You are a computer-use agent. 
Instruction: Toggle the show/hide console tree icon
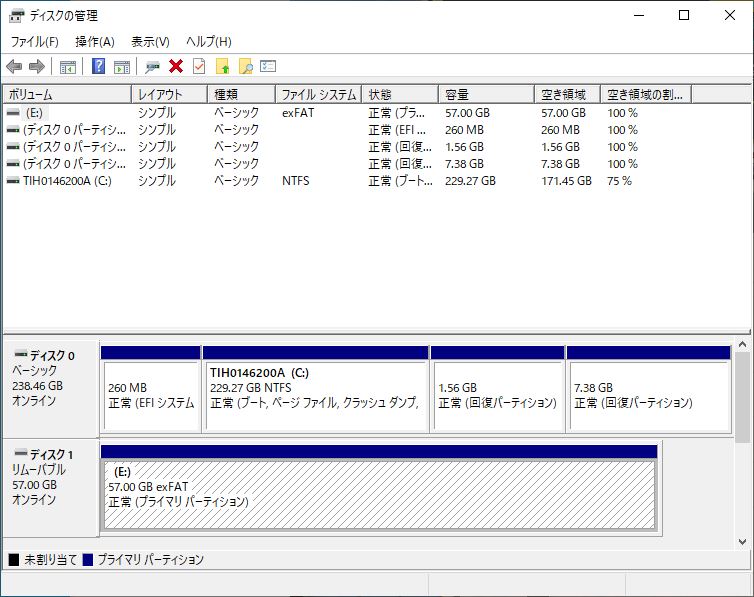[x=68, y=67]
